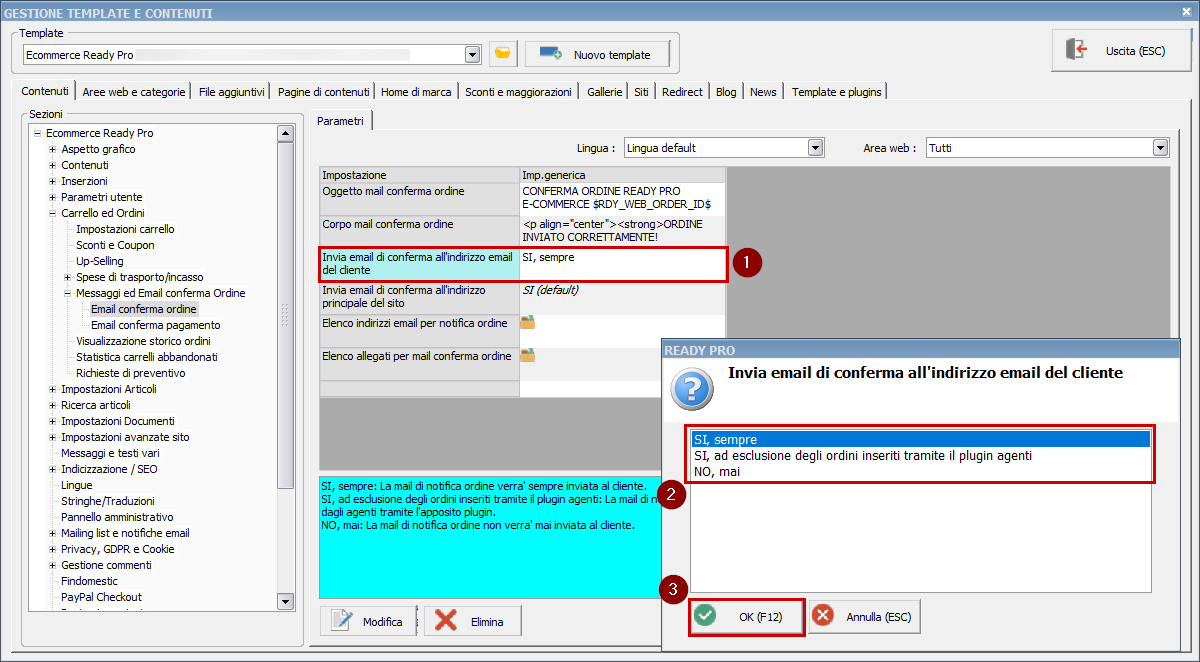Select the 'NO, mai' option
The height and width of the screenshot is (662, 1200).
pyautogui.click(x=921, y=471)
